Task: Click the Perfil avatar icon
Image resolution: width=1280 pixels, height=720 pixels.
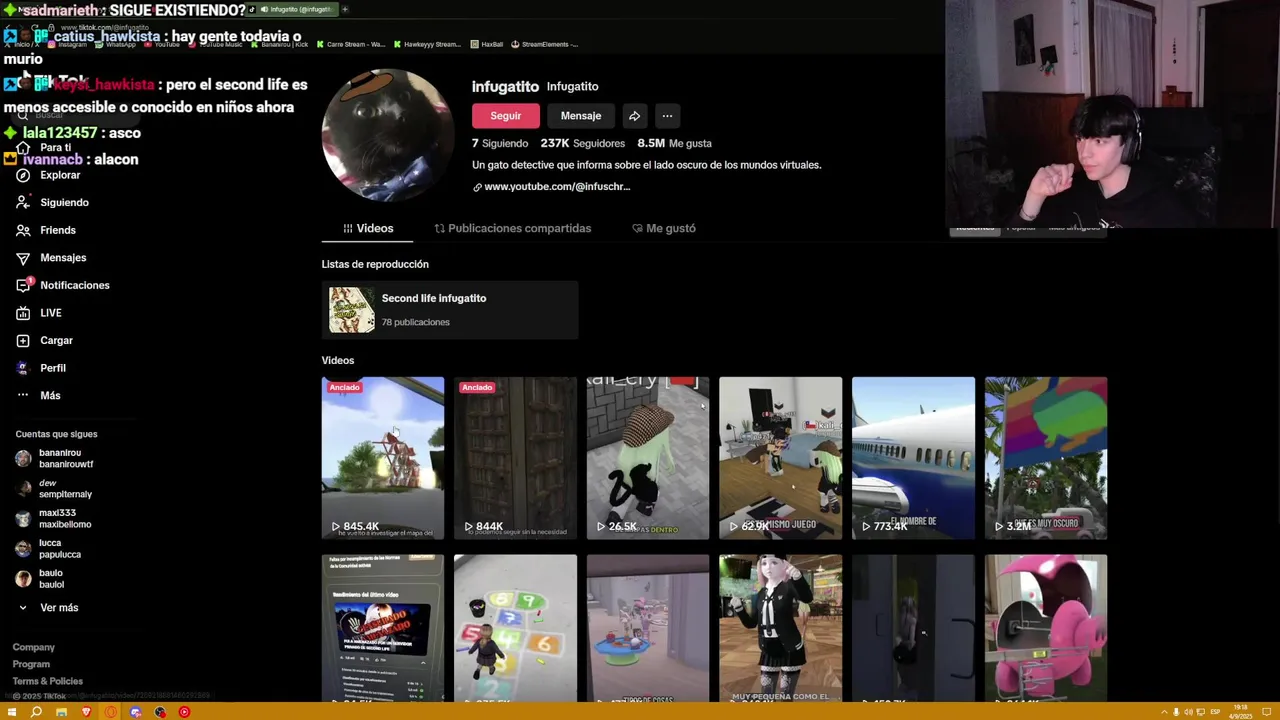Action: 23,368
